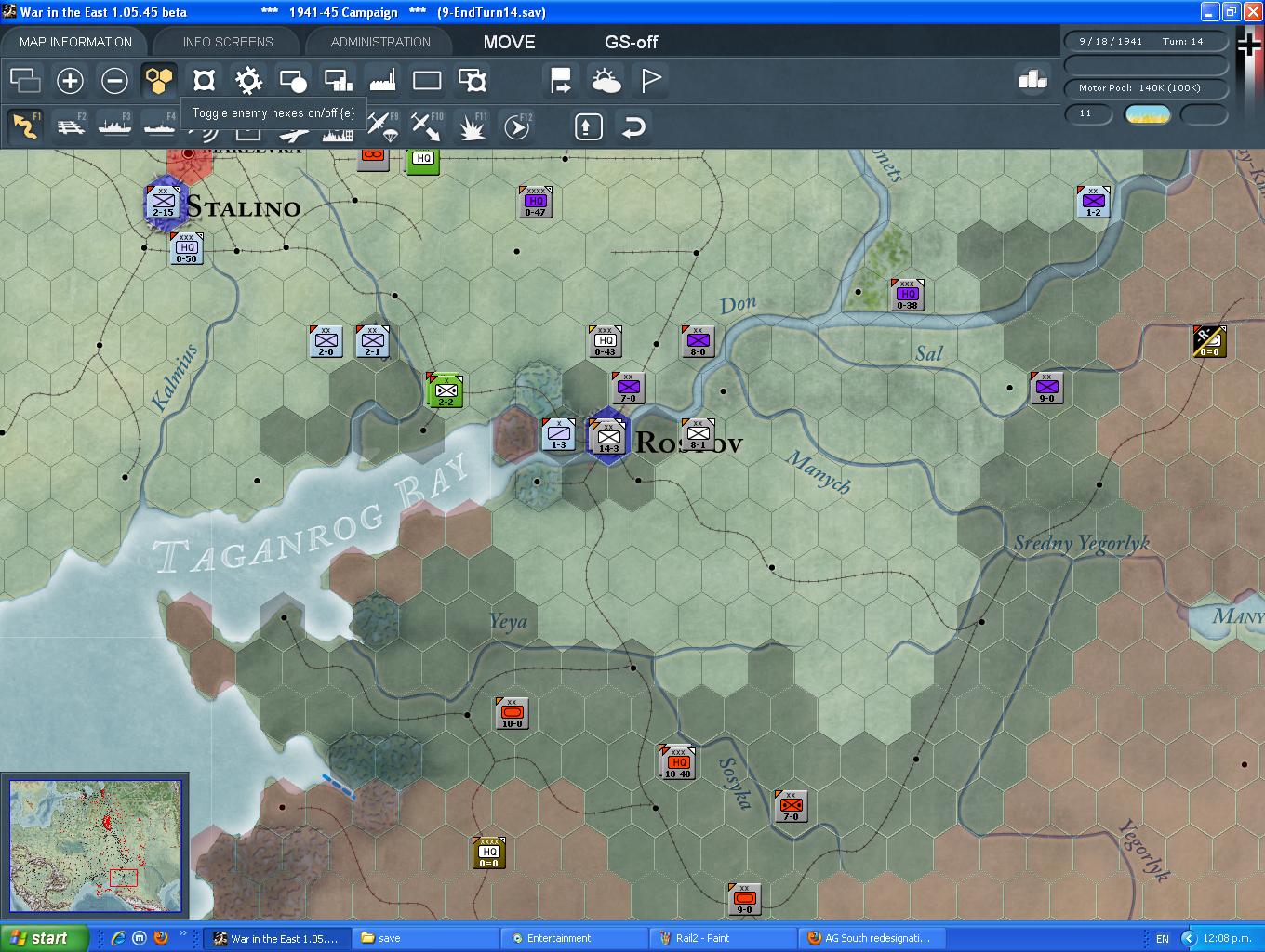Select the 14-3 unit at Rostov

pos(608,436)
